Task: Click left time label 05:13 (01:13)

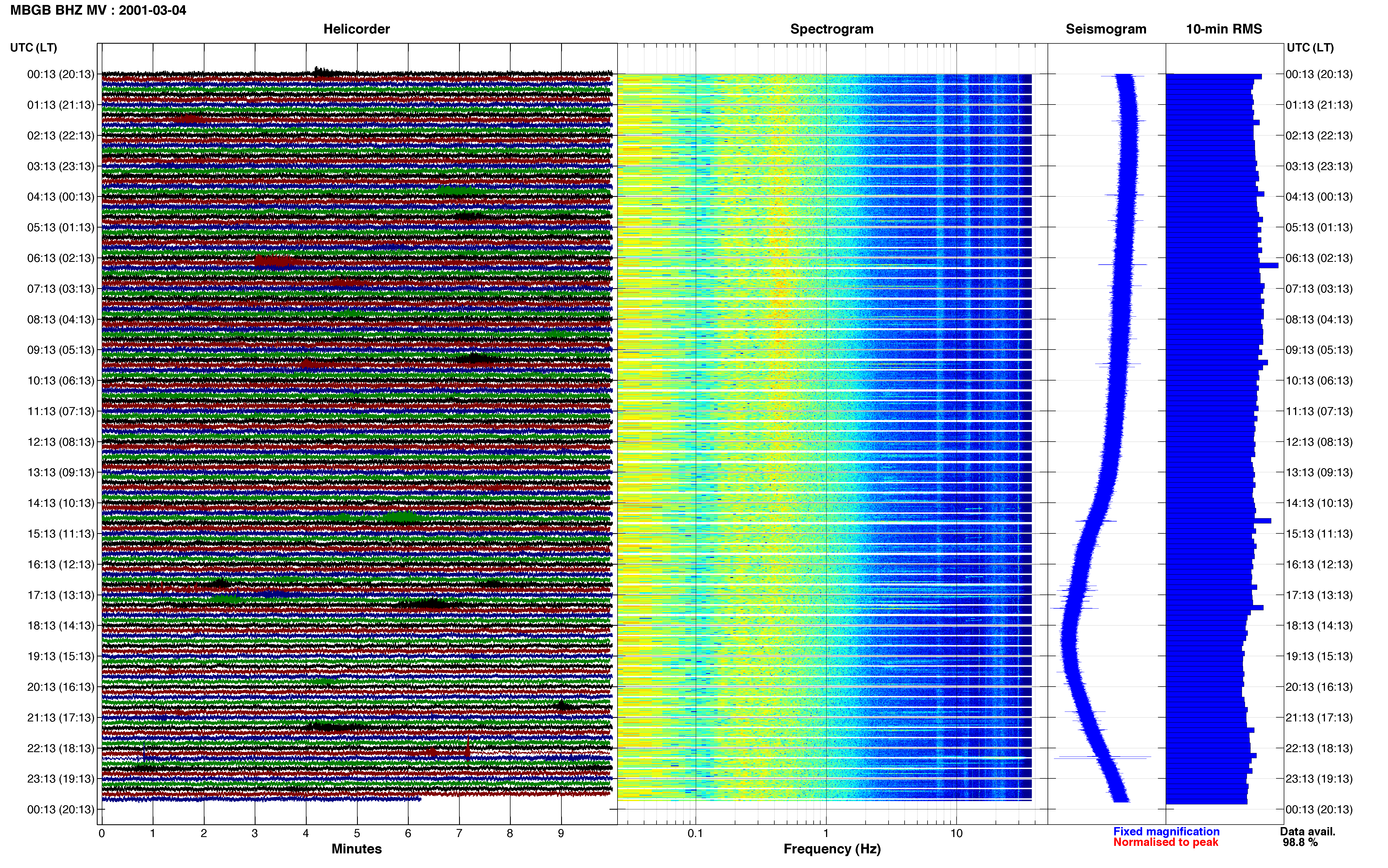Action: [61, 227]
